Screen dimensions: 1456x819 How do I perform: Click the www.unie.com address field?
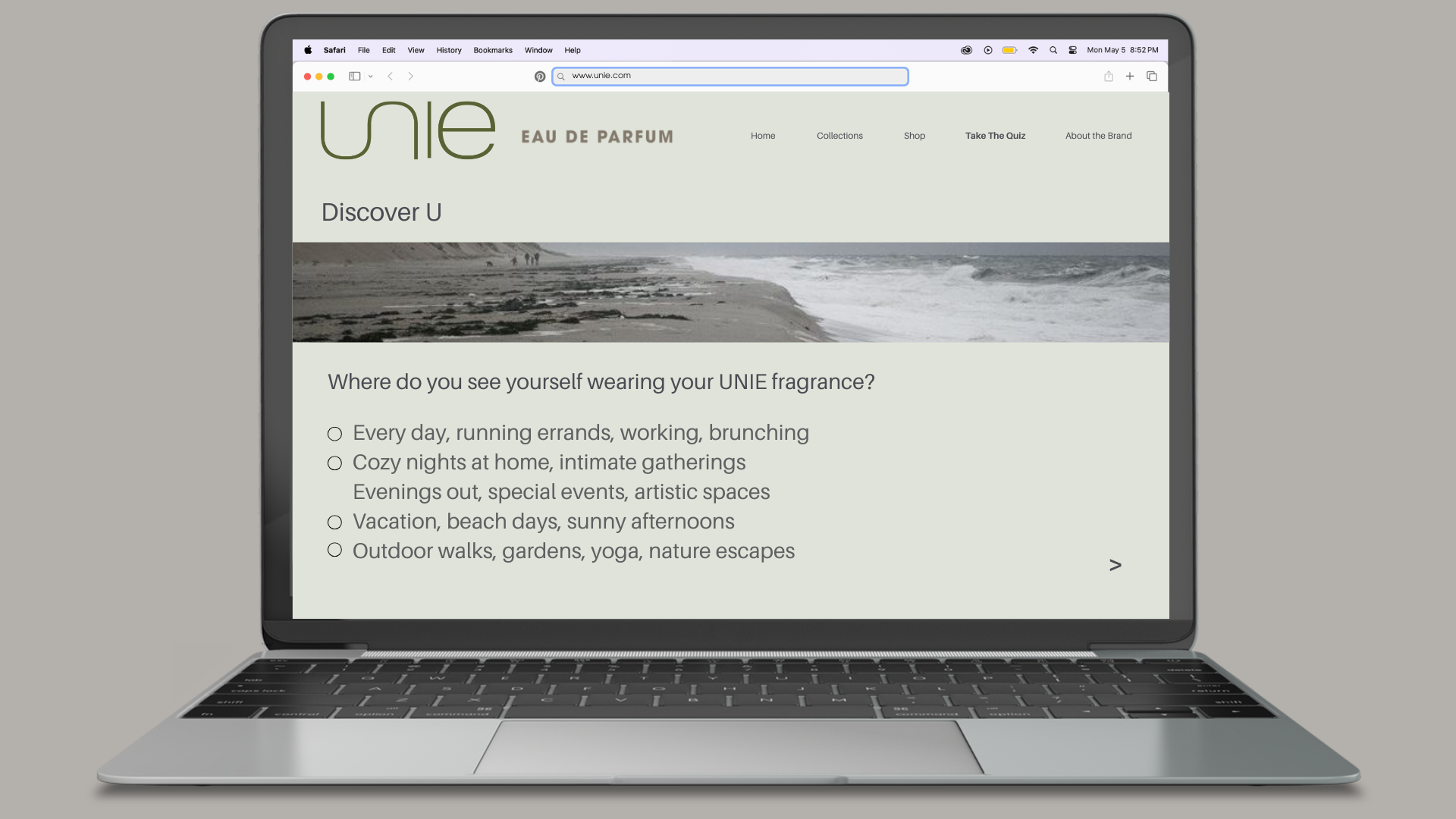[x=730, y=76]
